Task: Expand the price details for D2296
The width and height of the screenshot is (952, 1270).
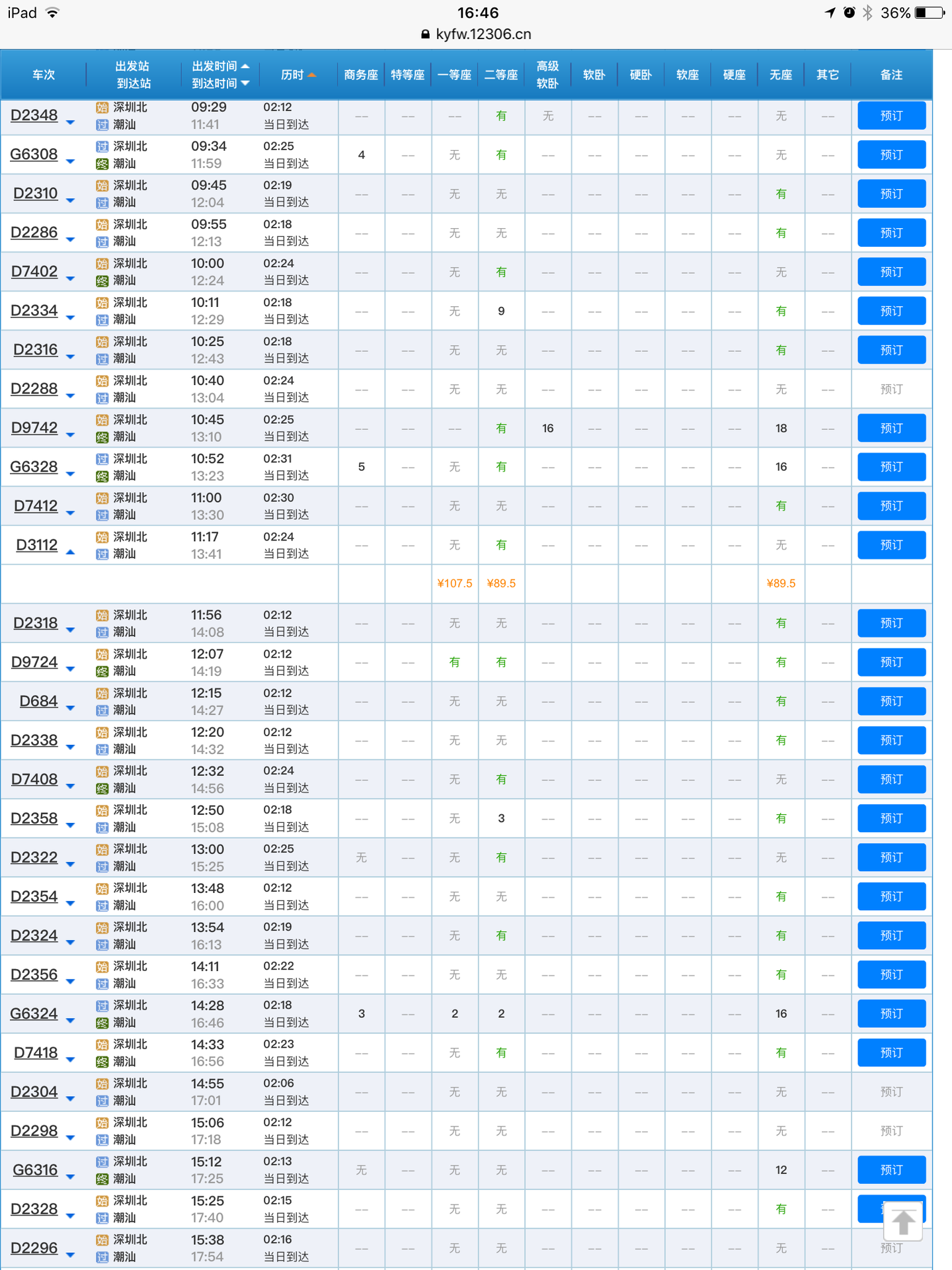Action: pyautogui.click(x=71, y=1255)
